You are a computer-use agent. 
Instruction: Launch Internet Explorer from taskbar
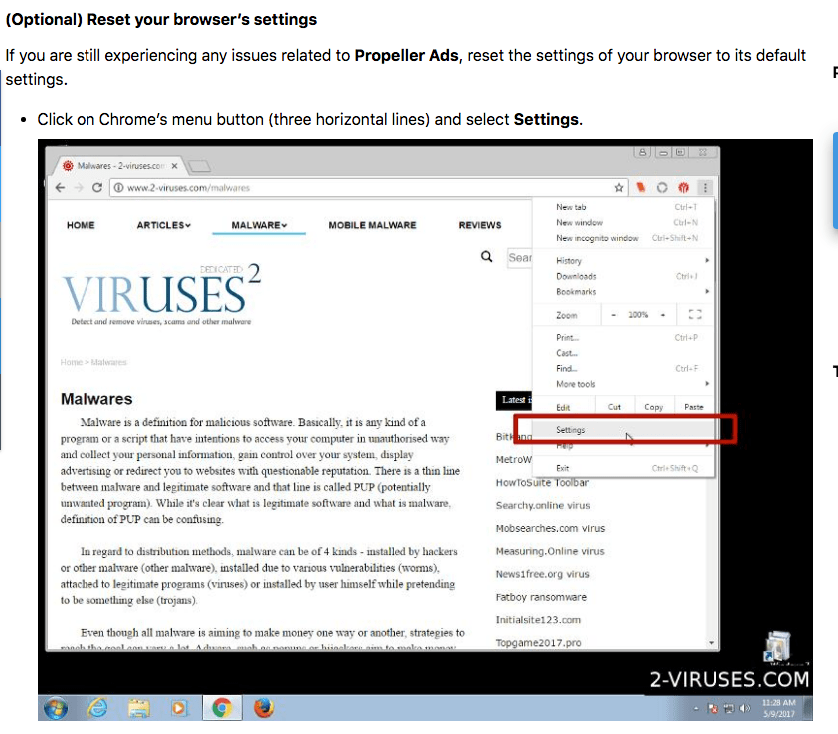pyautogui.click(x=98, y=708)
